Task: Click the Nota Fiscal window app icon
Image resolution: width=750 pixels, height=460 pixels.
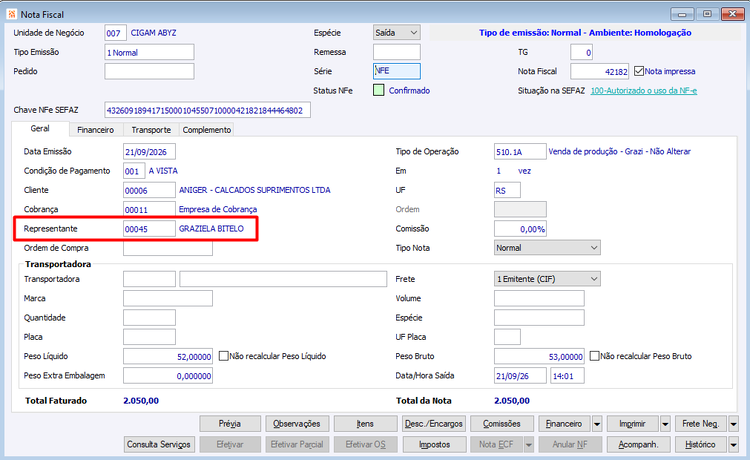Action: tap(11, 14)
